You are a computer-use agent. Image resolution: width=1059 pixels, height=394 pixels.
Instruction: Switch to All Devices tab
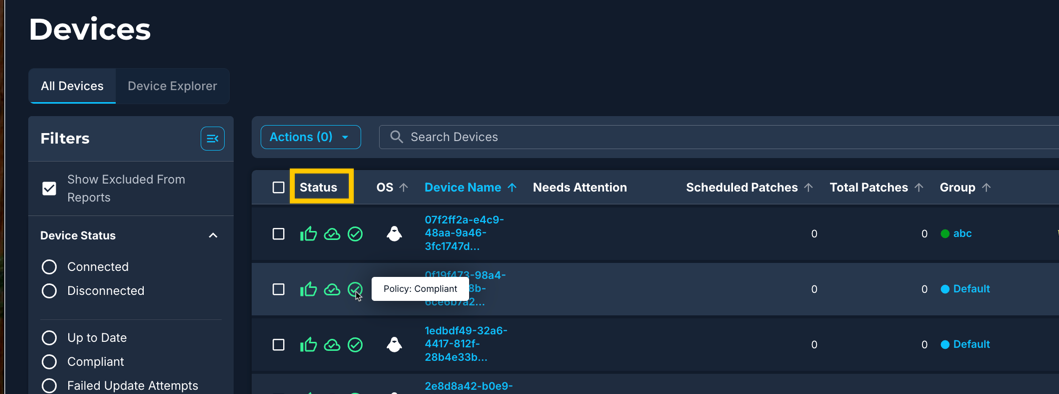coord(72,87)
